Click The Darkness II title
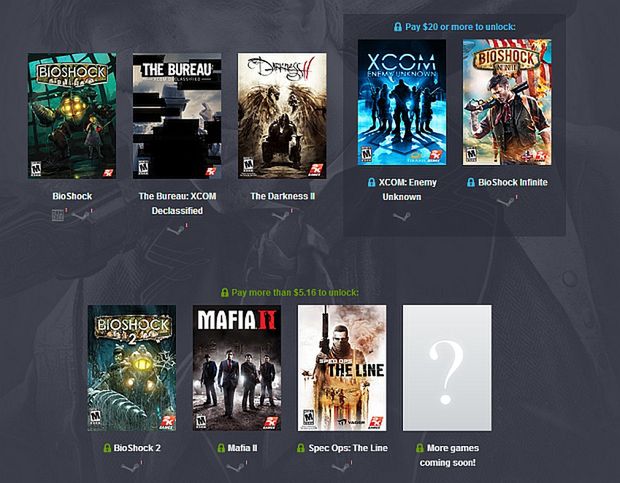 point(282,196)
